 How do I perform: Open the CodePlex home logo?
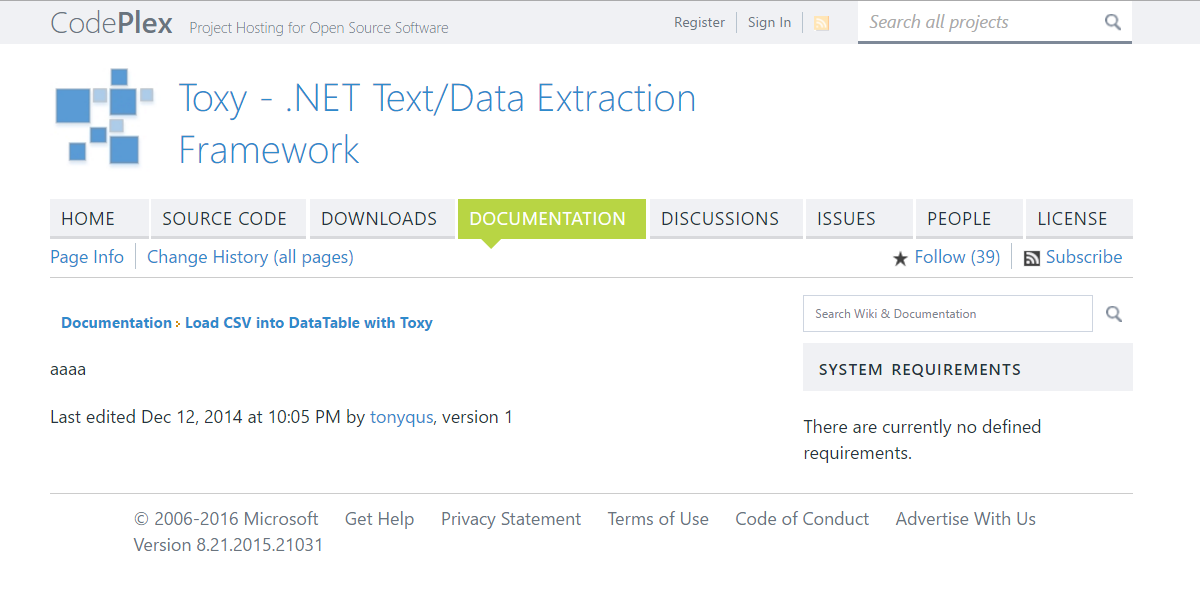[111, 23]
